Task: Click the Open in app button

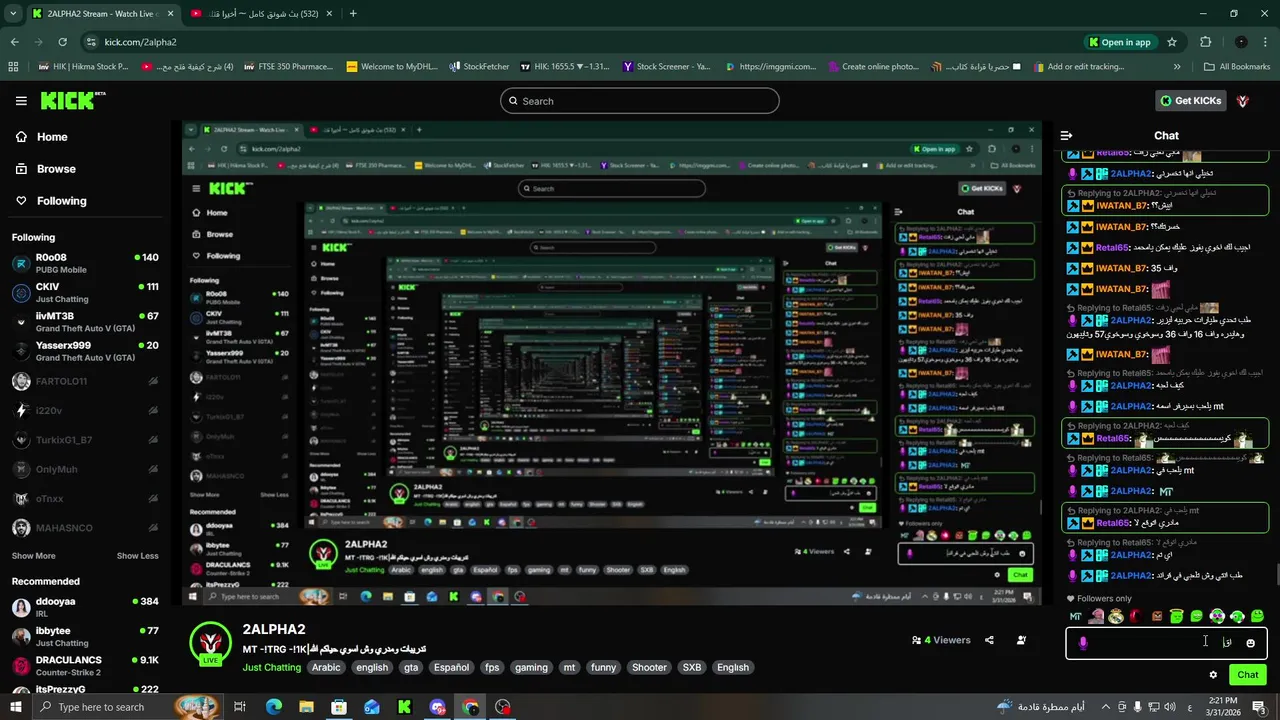Action: (x=1119, y=42)
